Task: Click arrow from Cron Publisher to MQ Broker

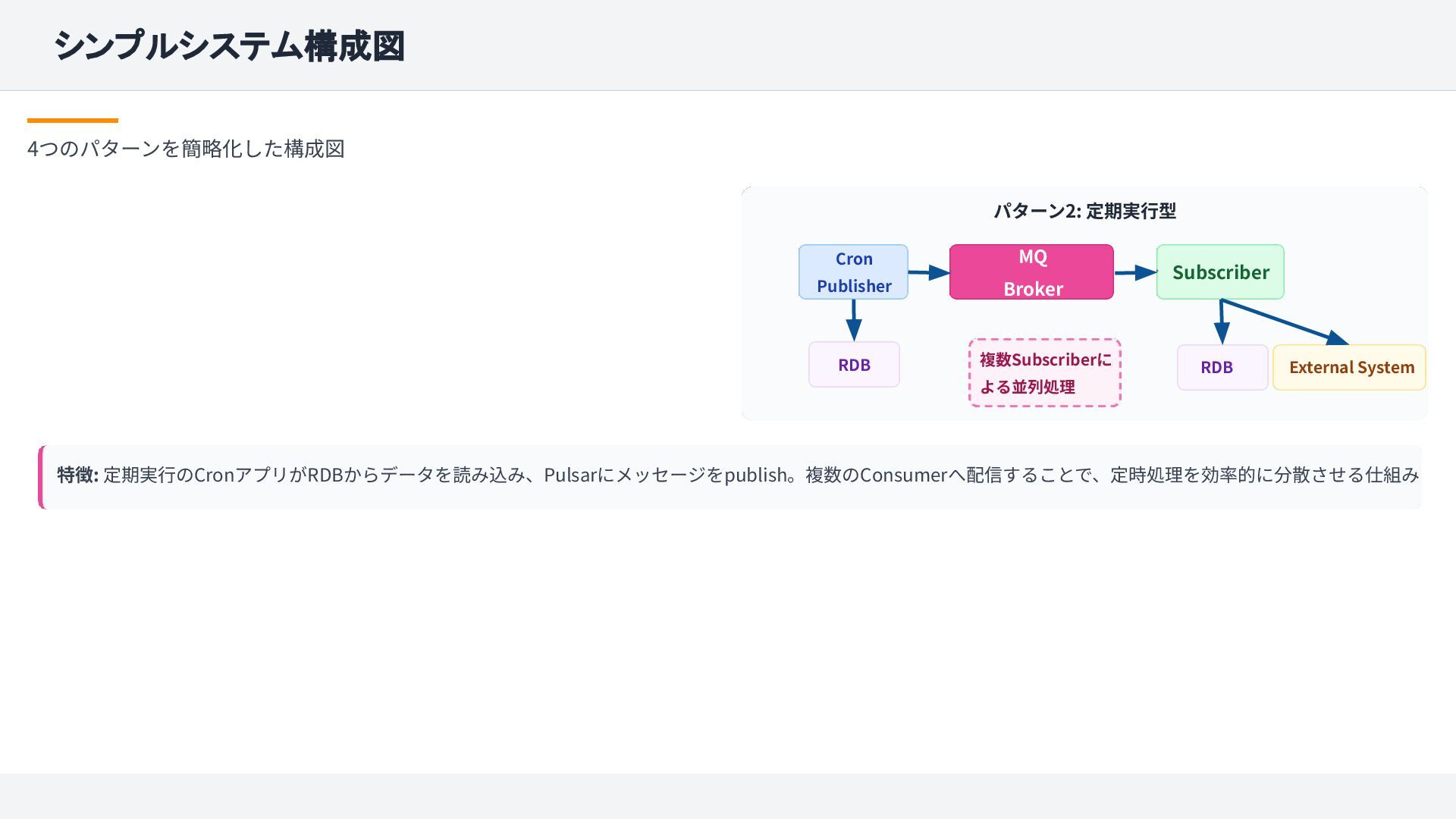Action: 928,272
